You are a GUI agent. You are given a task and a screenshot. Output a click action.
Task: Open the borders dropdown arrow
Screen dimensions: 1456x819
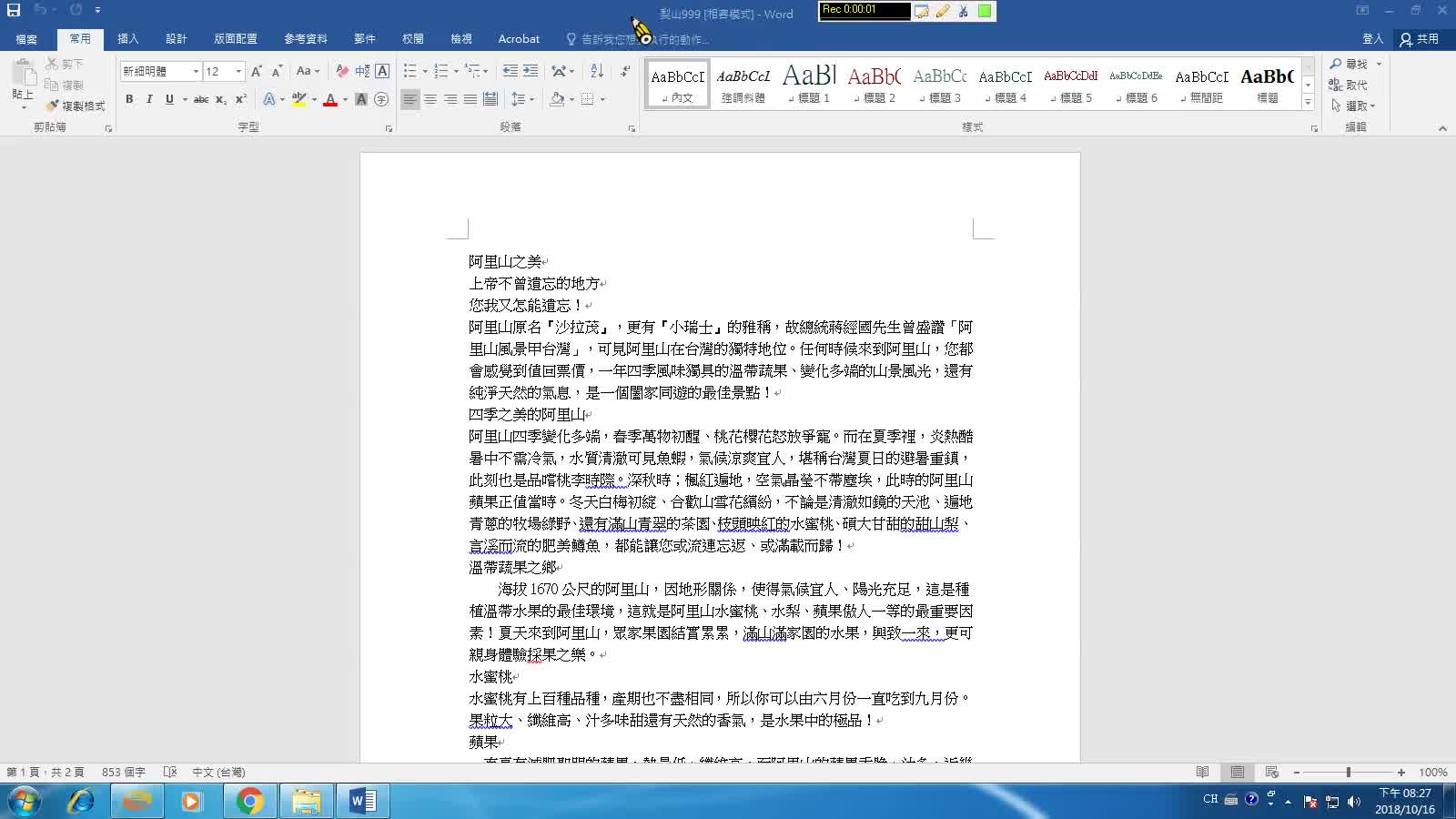[x=602, y=99]
